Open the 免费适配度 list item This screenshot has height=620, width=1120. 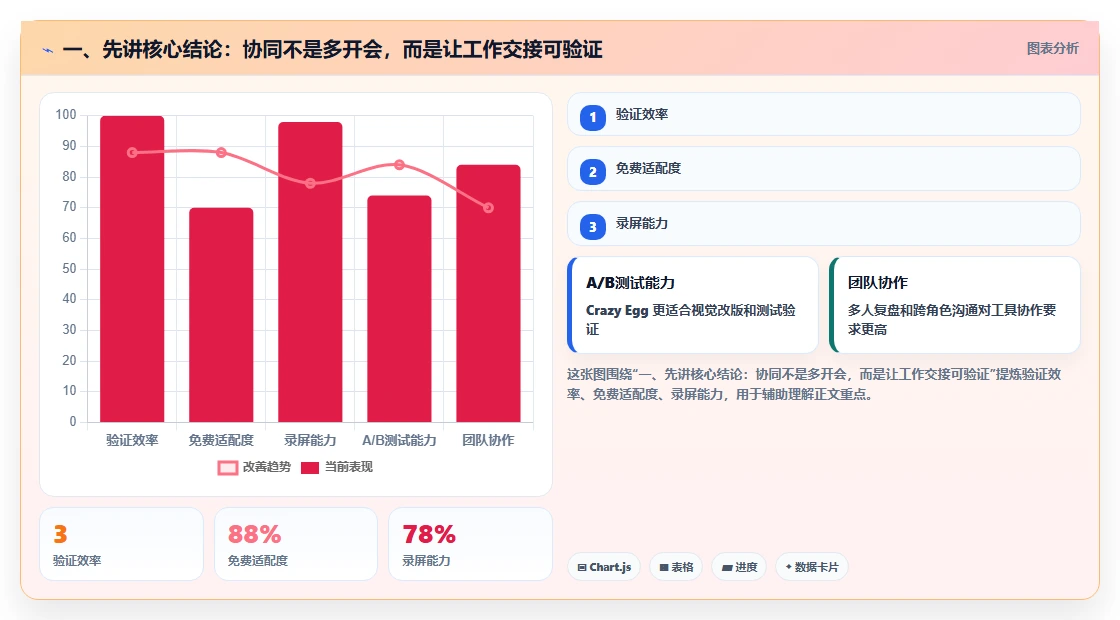(824, 169)
